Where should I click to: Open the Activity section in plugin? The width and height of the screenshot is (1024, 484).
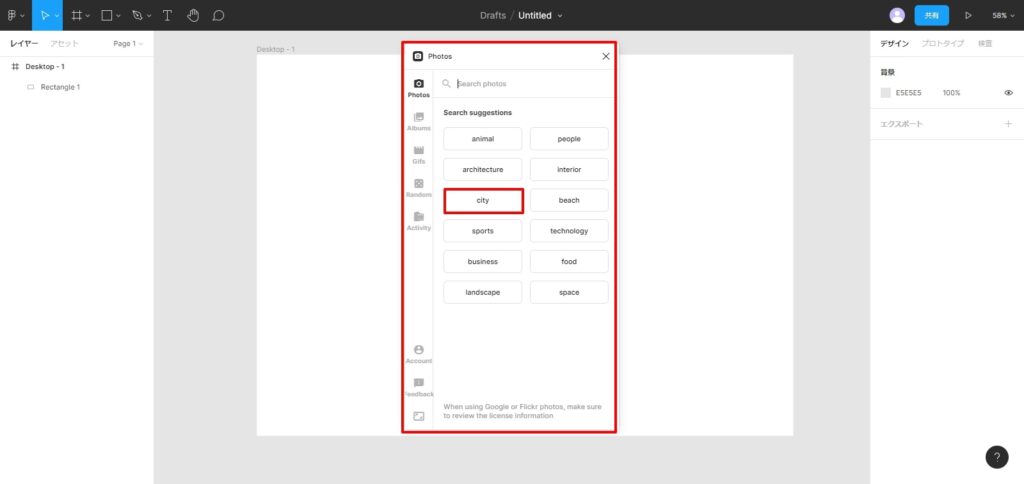(419, 221)
